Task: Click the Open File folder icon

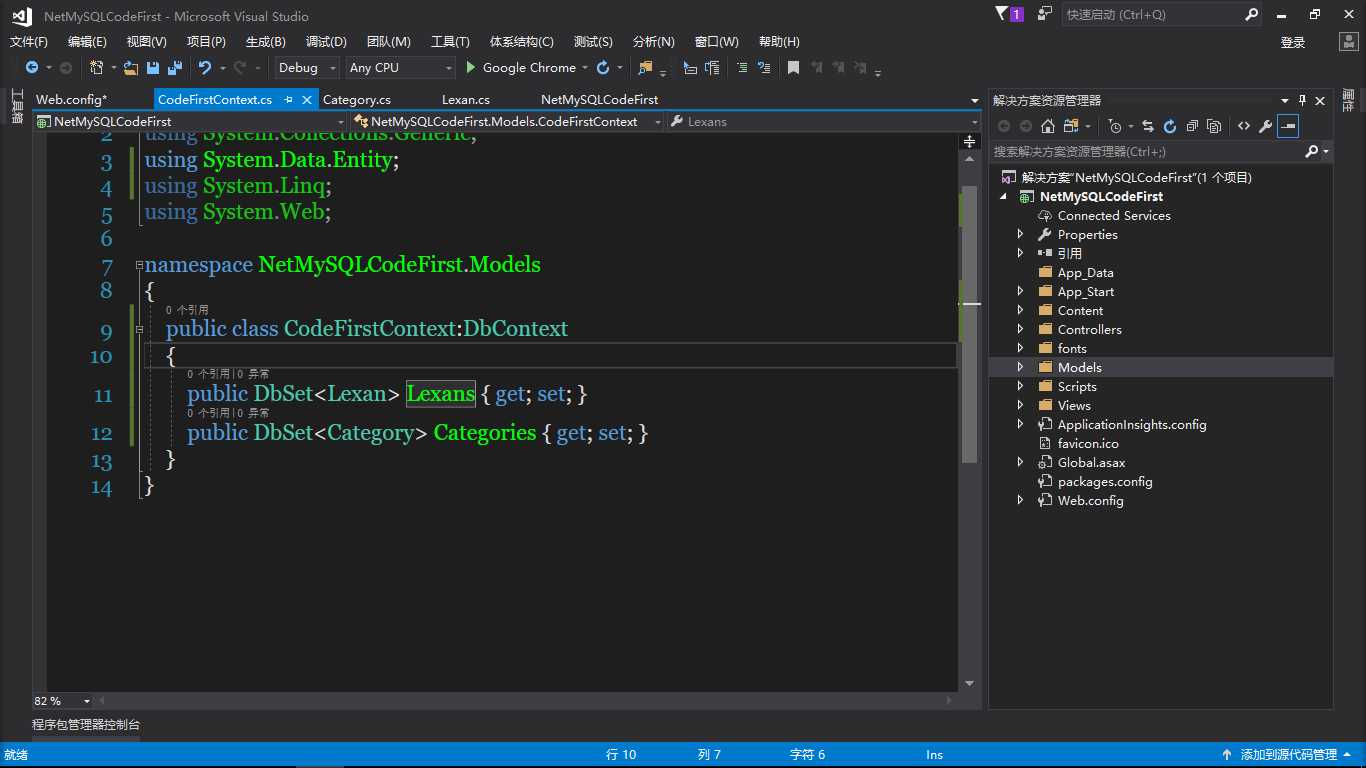Action: (x=131, y=68)
